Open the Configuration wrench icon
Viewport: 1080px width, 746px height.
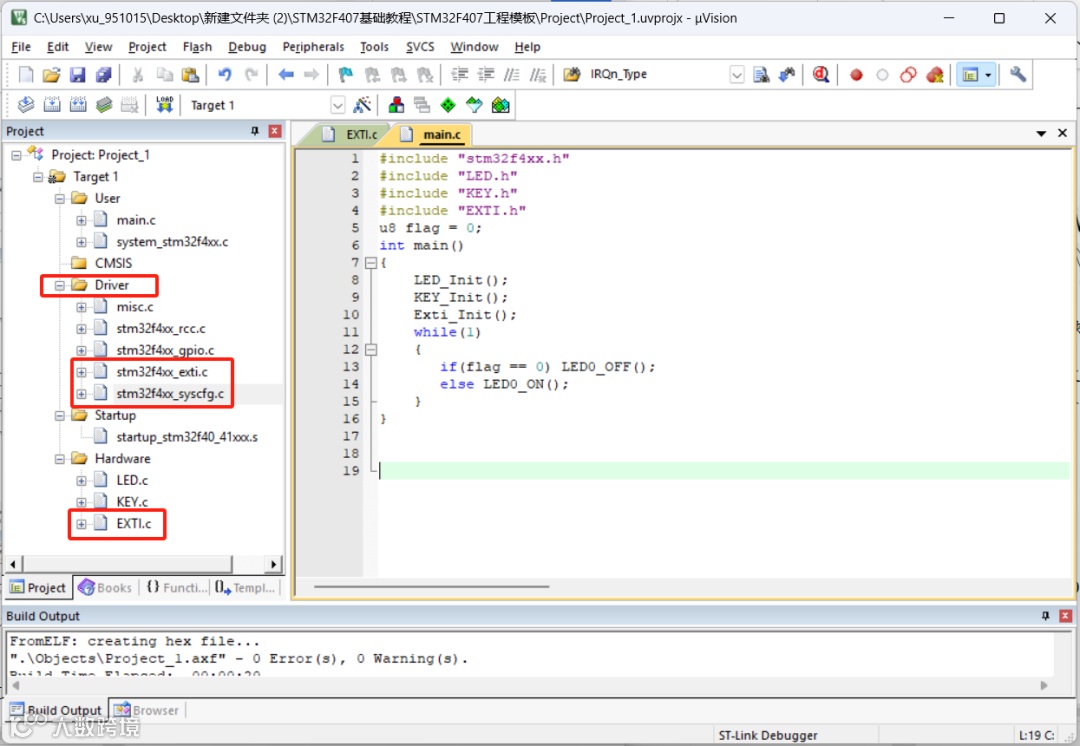[1017, 74]
